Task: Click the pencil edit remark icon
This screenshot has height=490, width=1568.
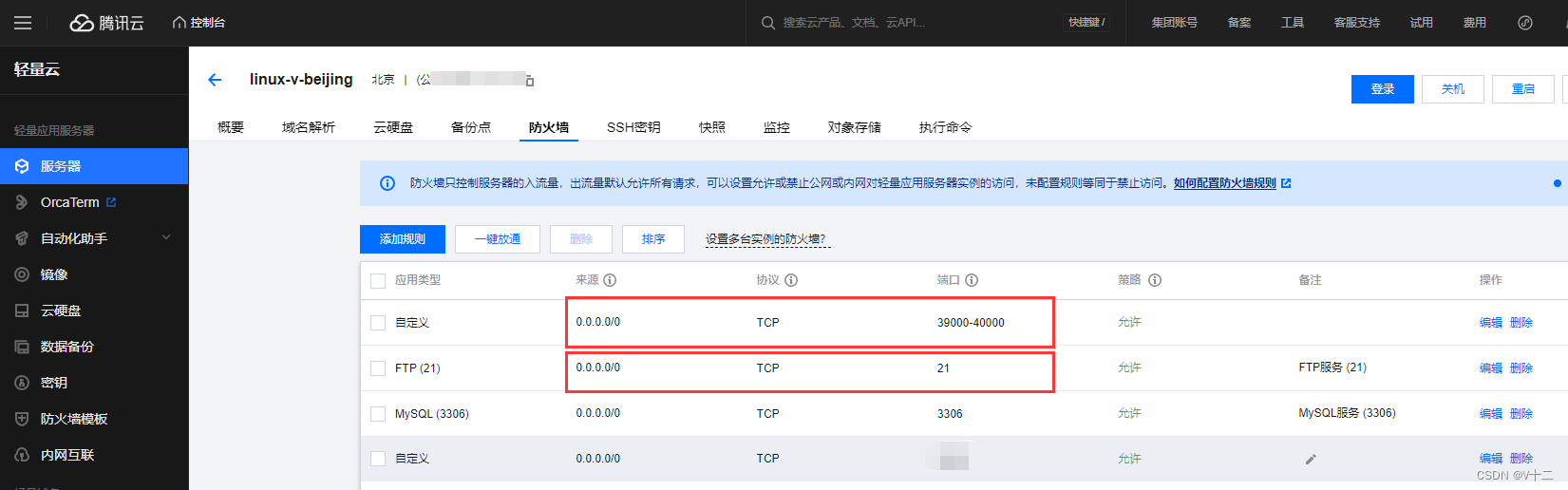Action: 1311,459
